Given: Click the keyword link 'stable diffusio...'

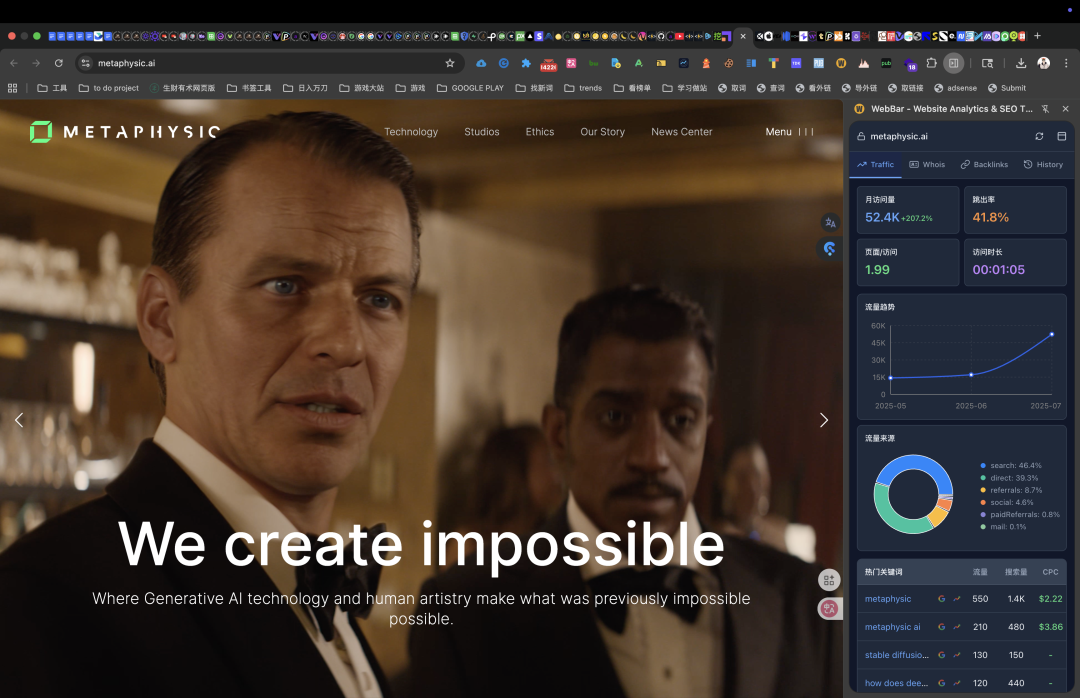Looking at the screenshot, I should tap(897, 655).
